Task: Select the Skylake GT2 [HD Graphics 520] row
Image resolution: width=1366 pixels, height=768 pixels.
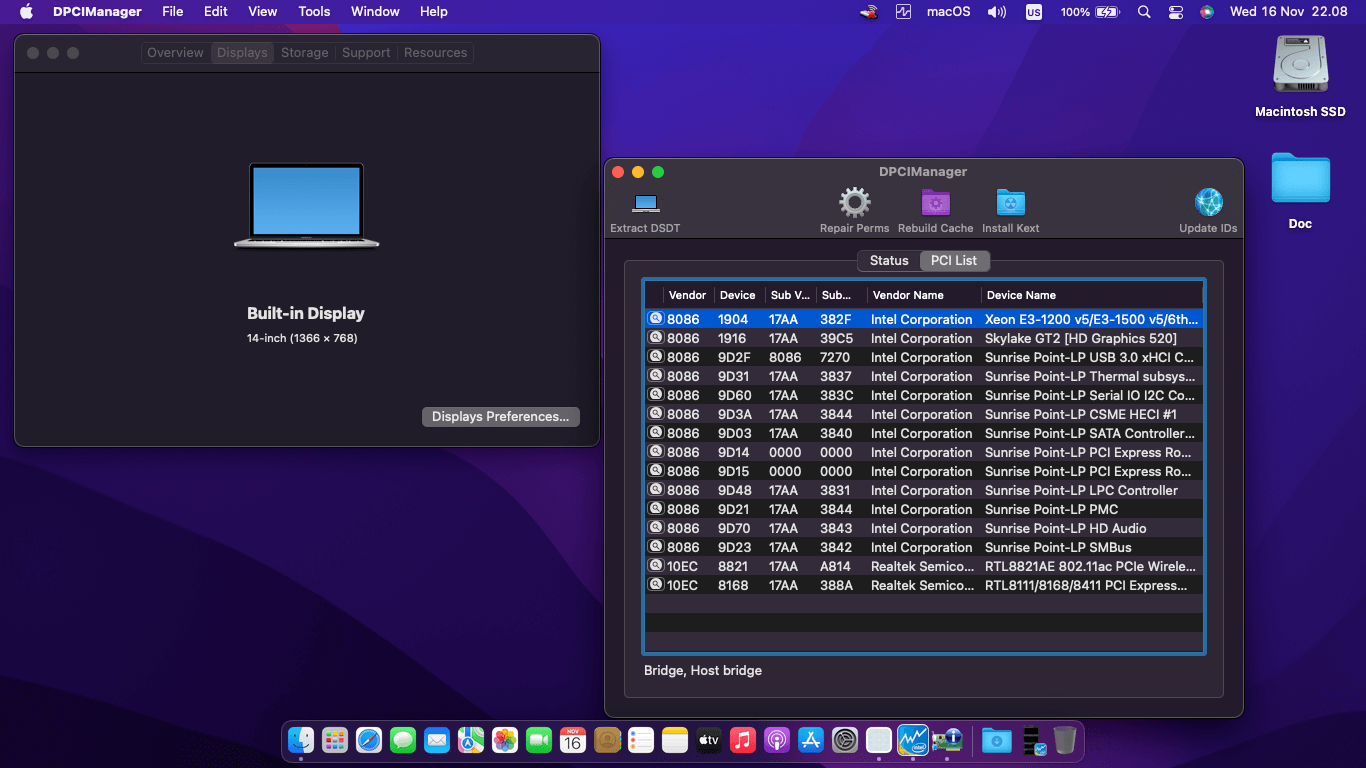Action: coord(924,338)
